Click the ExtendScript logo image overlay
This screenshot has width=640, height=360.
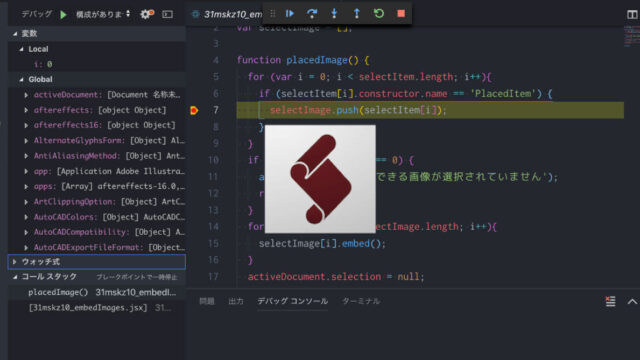pyautogui.click(x=320, y=179)
